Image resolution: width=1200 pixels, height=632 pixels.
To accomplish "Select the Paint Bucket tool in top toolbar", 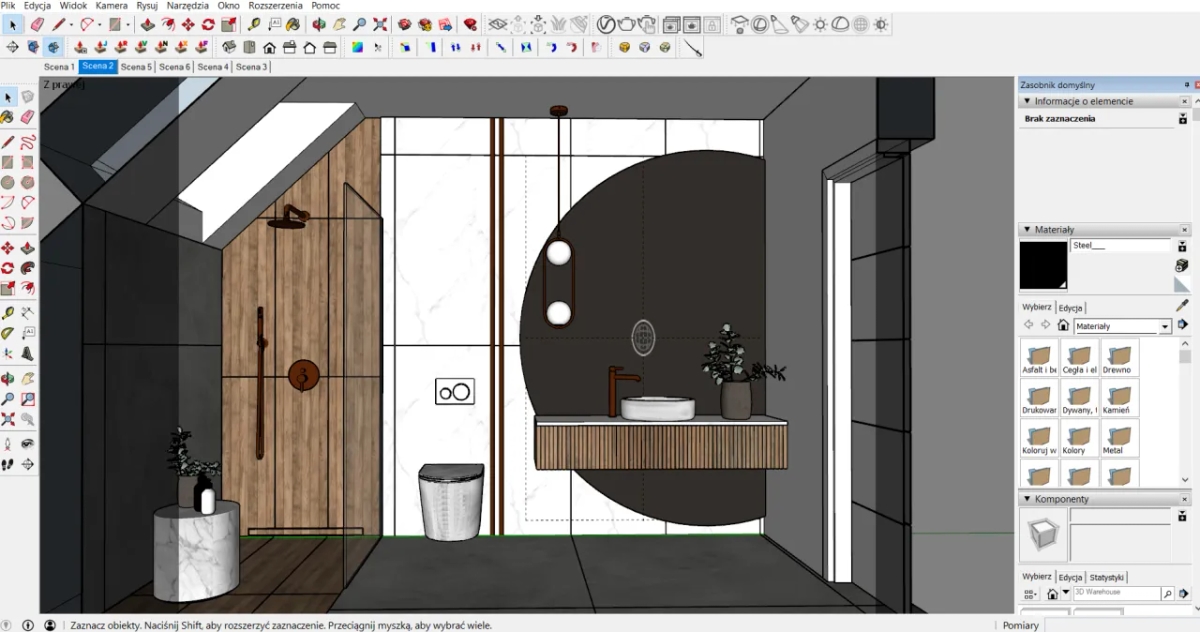I will point(293,24).
